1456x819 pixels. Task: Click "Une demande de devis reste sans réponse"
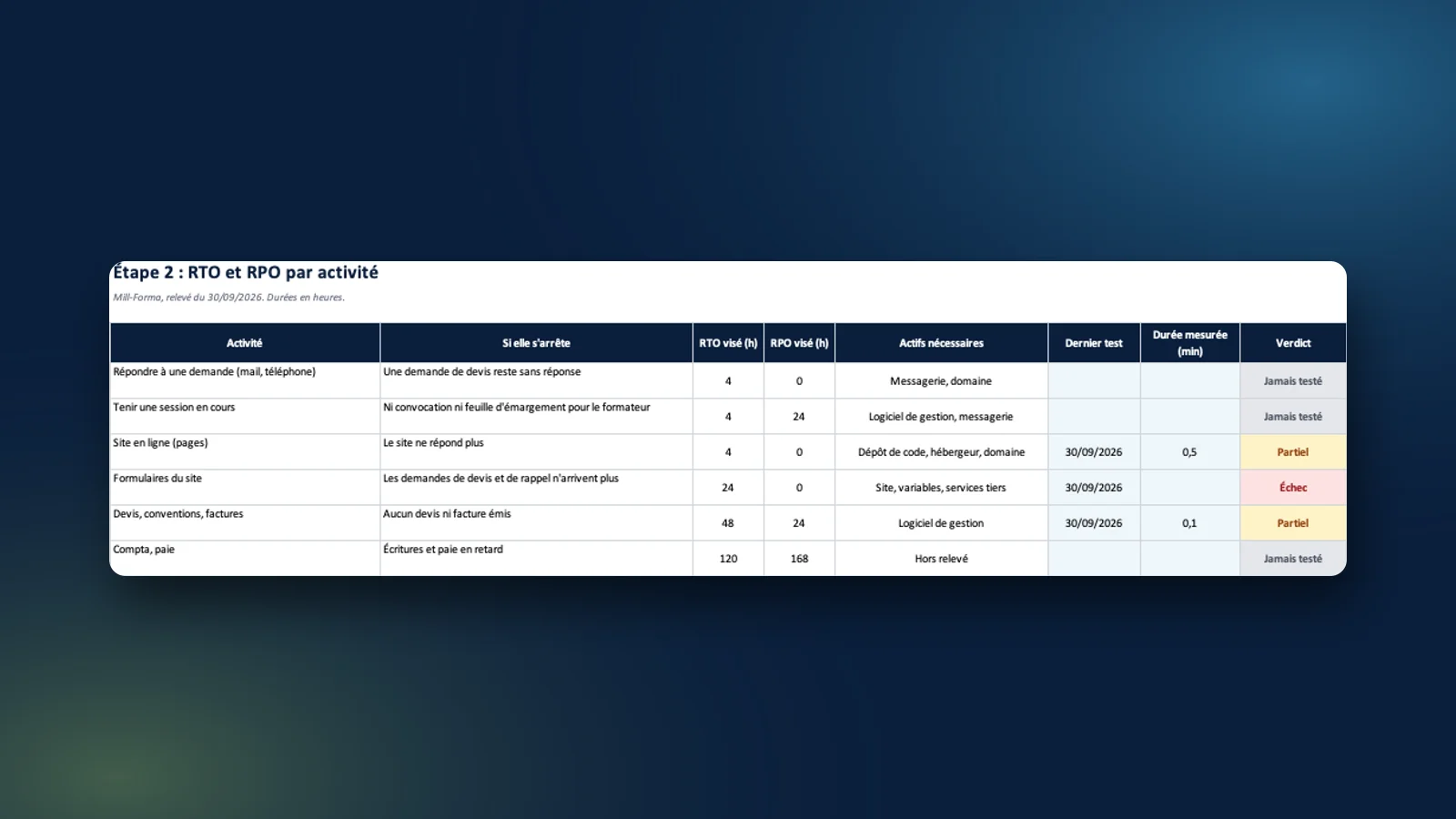536,380
